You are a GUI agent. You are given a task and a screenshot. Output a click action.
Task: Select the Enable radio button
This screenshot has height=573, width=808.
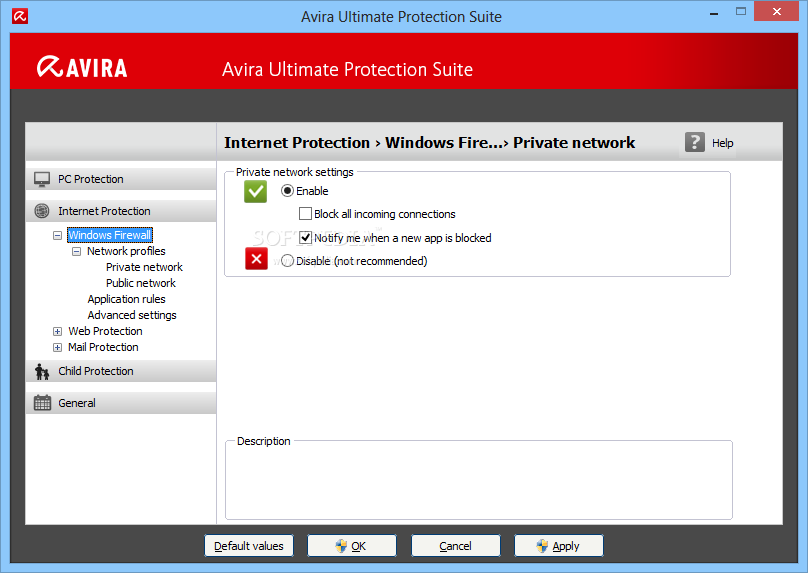pos(288,191)
